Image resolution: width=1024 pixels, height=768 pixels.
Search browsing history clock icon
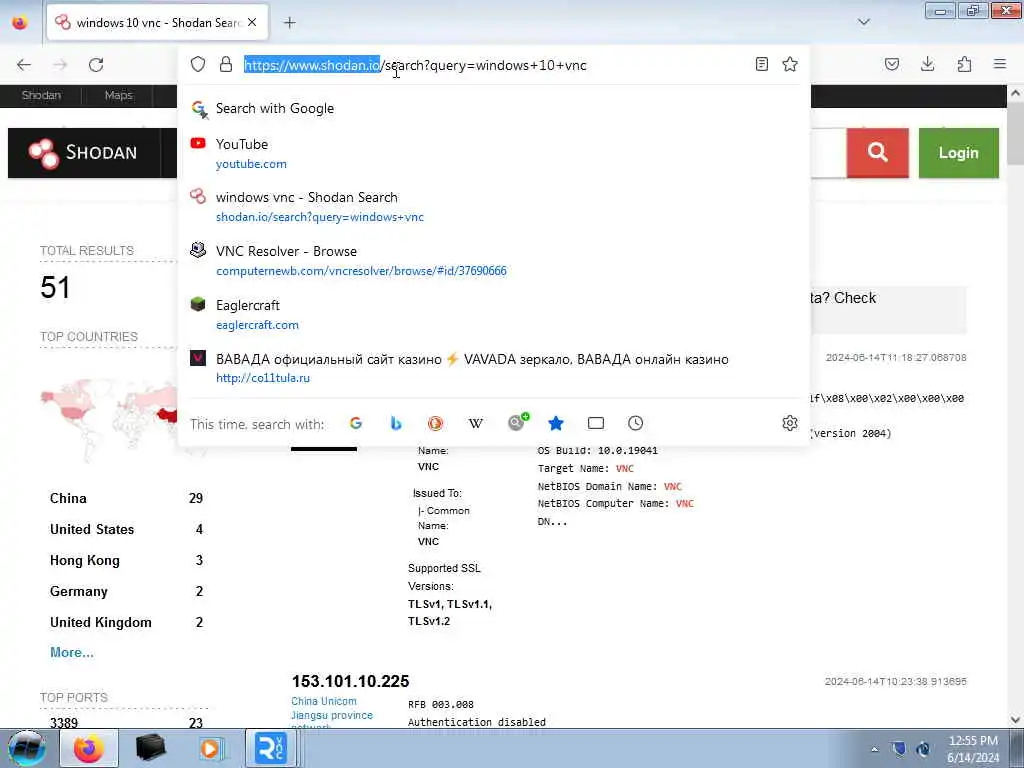click(635, 423)
